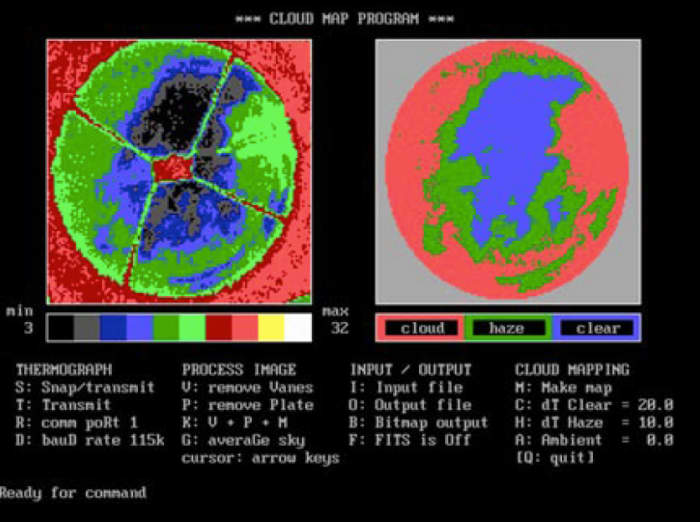Click the 'PROCESS IMAGE' section heading
700x522 pixels.
coord(239,370)
